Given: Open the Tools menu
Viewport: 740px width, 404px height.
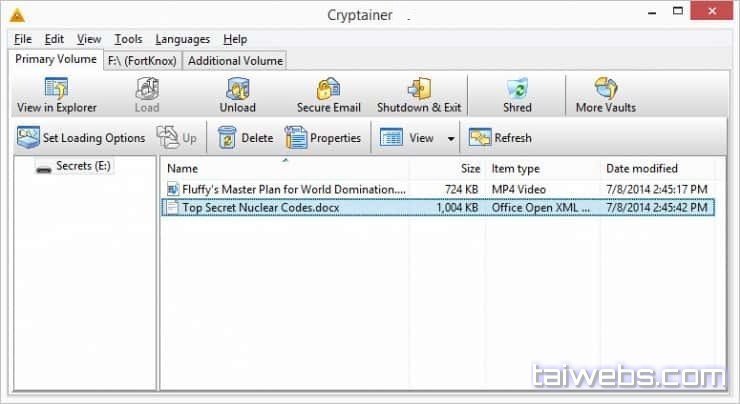Looking at the screenshot, I should coord(128,39).
